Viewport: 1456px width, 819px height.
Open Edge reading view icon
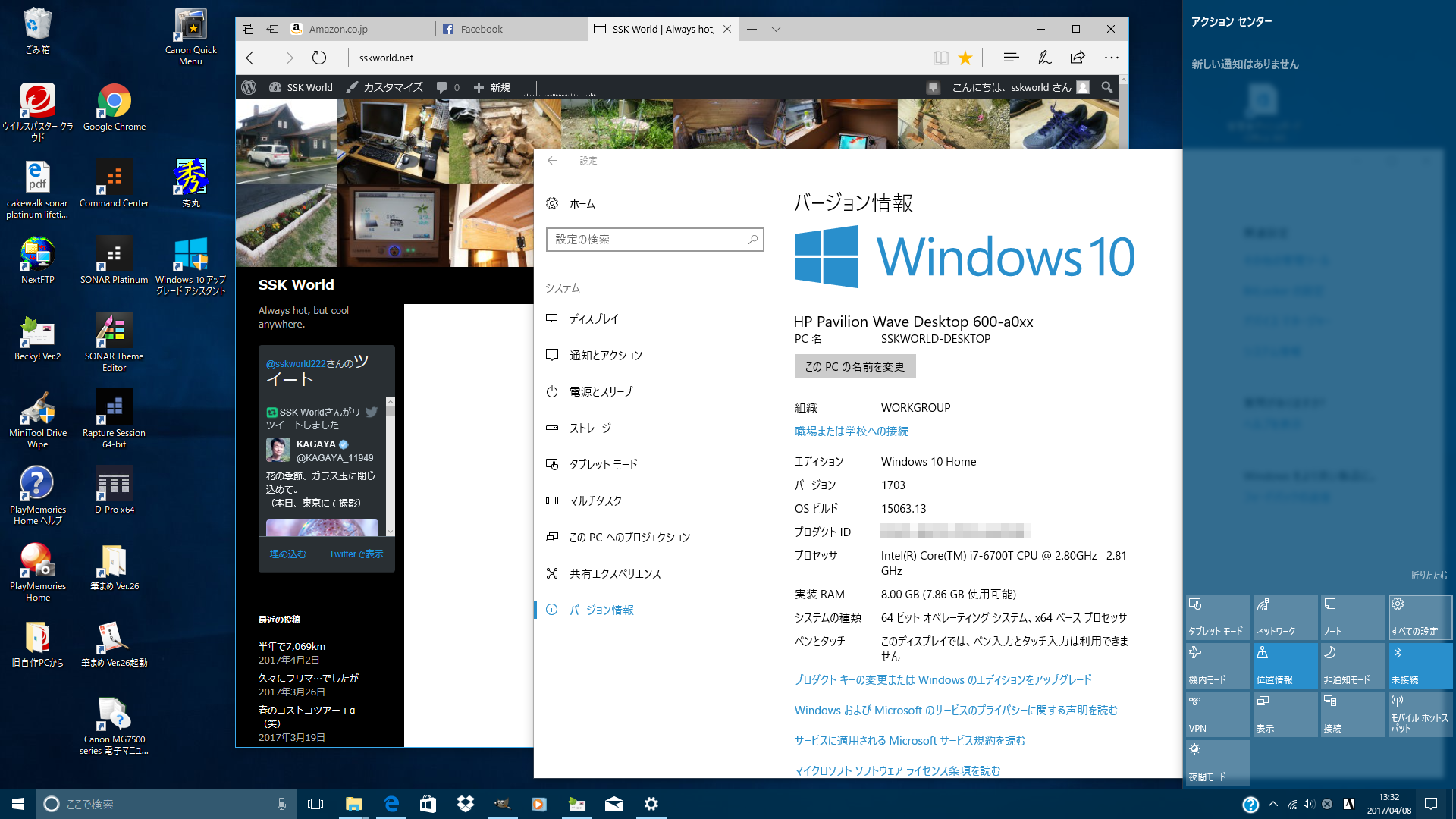[x=940, y=58]
